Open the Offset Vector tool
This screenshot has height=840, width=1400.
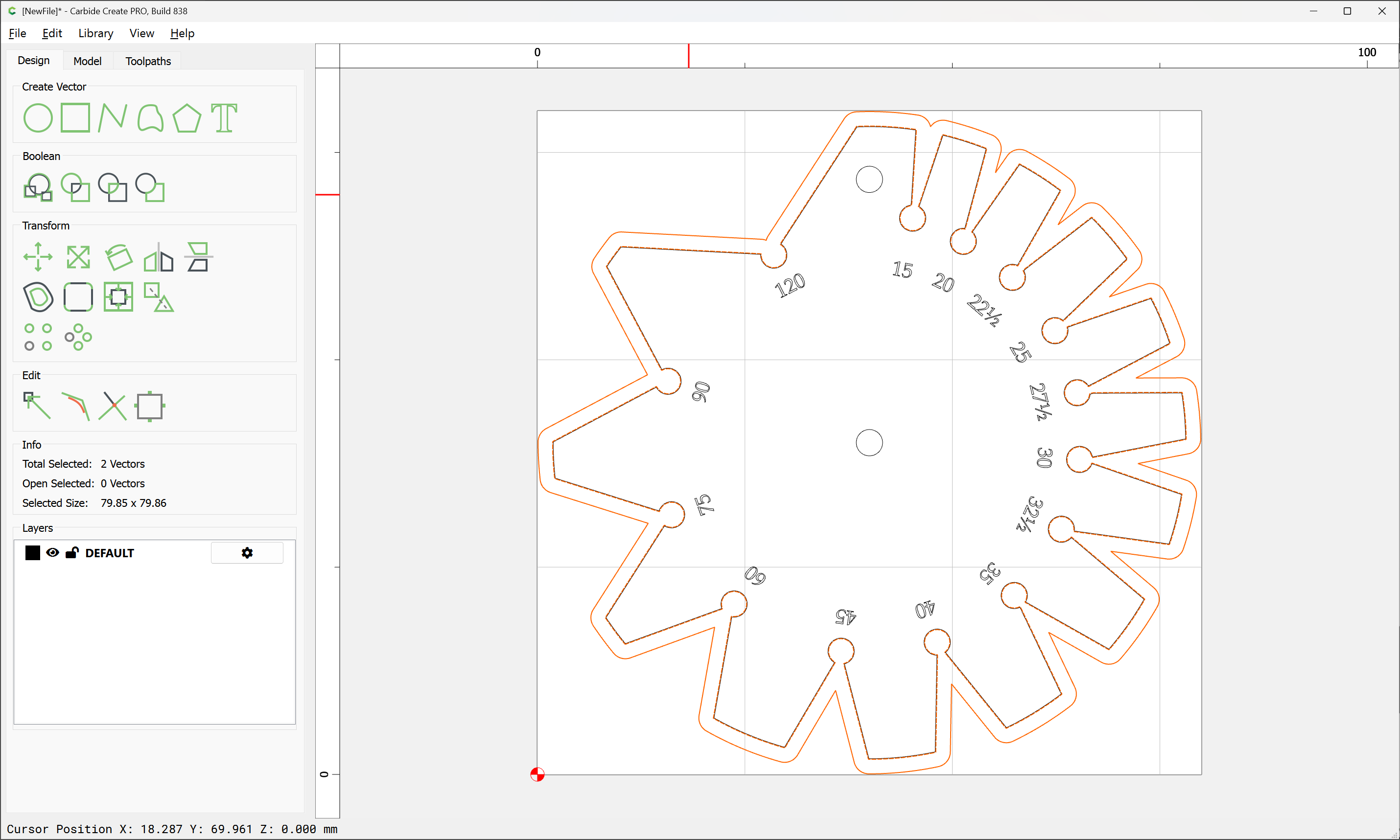pos(38,297)
